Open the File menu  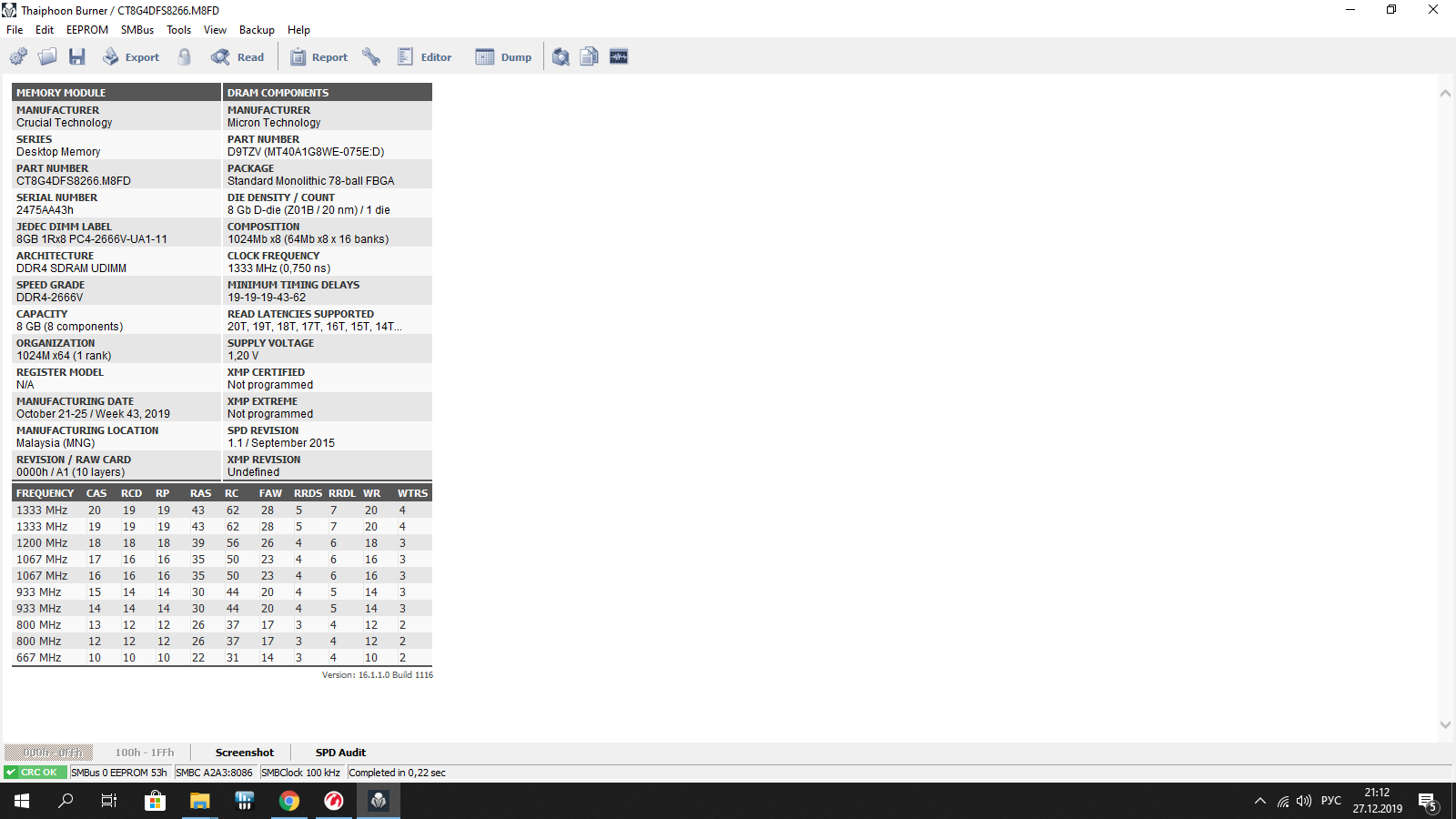(15, 30)
